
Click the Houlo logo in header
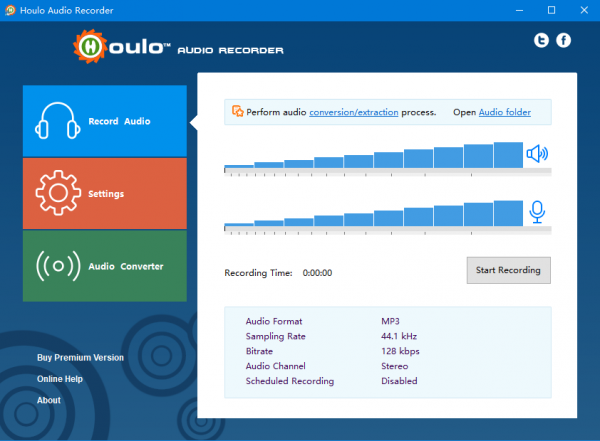(x=178, y=47)
